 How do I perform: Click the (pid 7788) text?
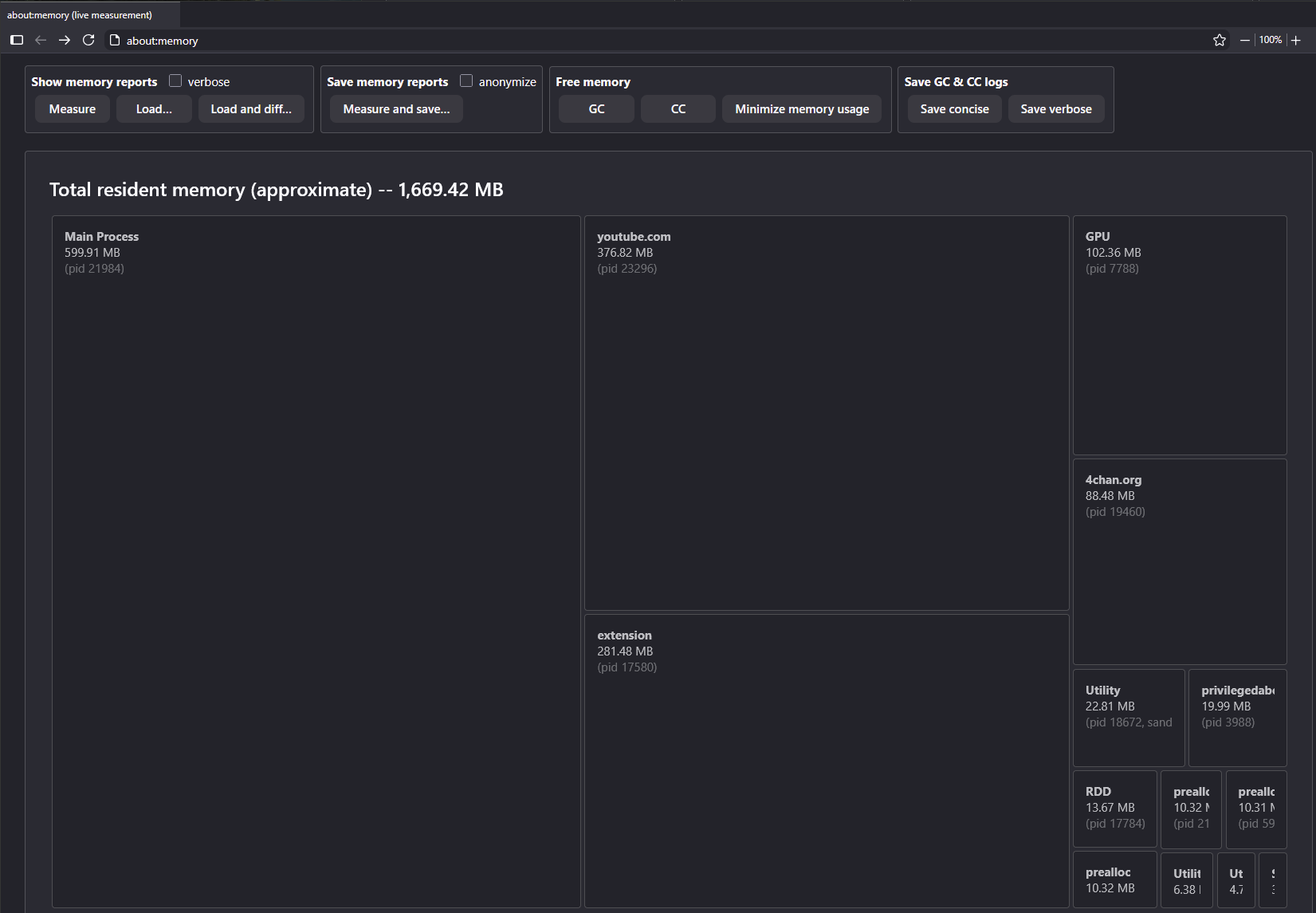[1112, 269]
